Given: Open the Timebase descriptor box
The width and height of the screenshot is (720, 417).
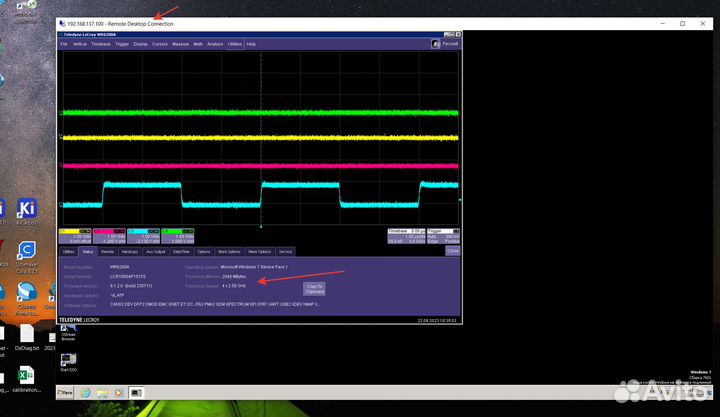Looking at the screenshot, I should tap(406, 236).
